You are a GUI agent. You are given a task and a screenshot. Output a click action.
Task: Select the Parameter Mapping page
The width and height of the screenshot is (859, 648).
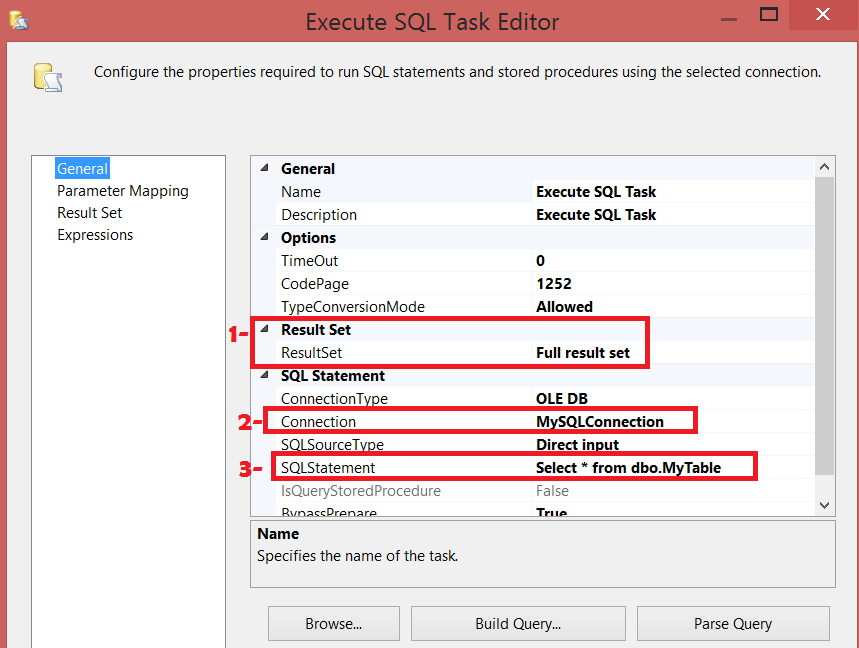click(122, 190)
